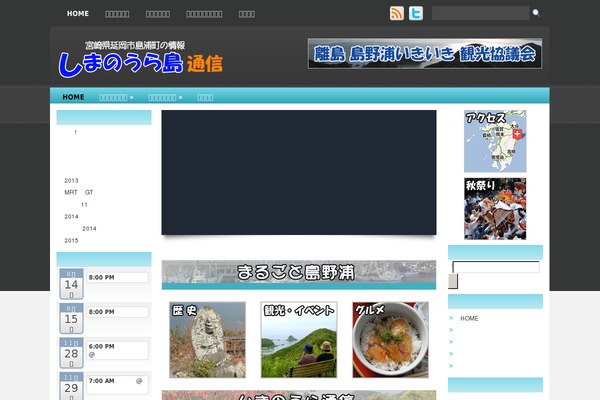Expand the third teal navigation menu item
Viewport: 600px width, 400px height.
[x=165, y=97]
